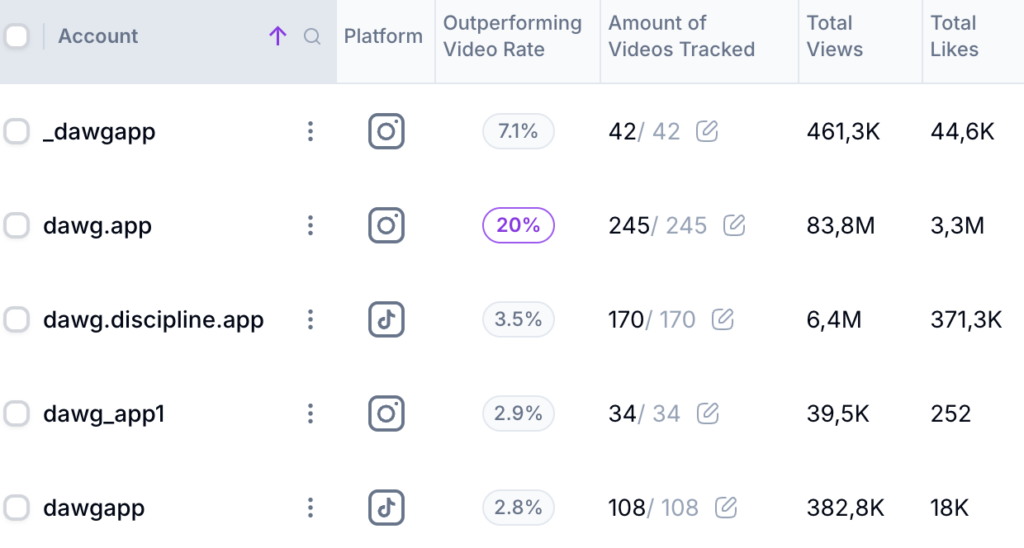Edit tracked videos for dawg.app

click(x=734, y=225)
